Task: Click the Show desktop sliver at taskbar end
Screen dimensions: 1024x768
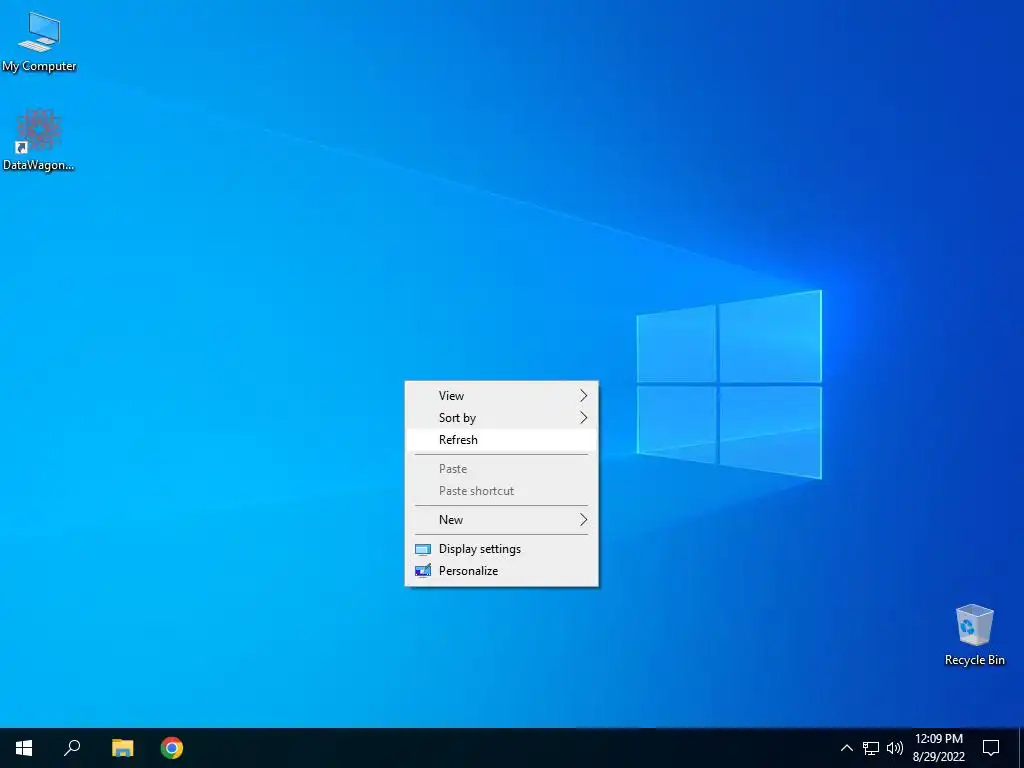Action: tap(1021, 748)
